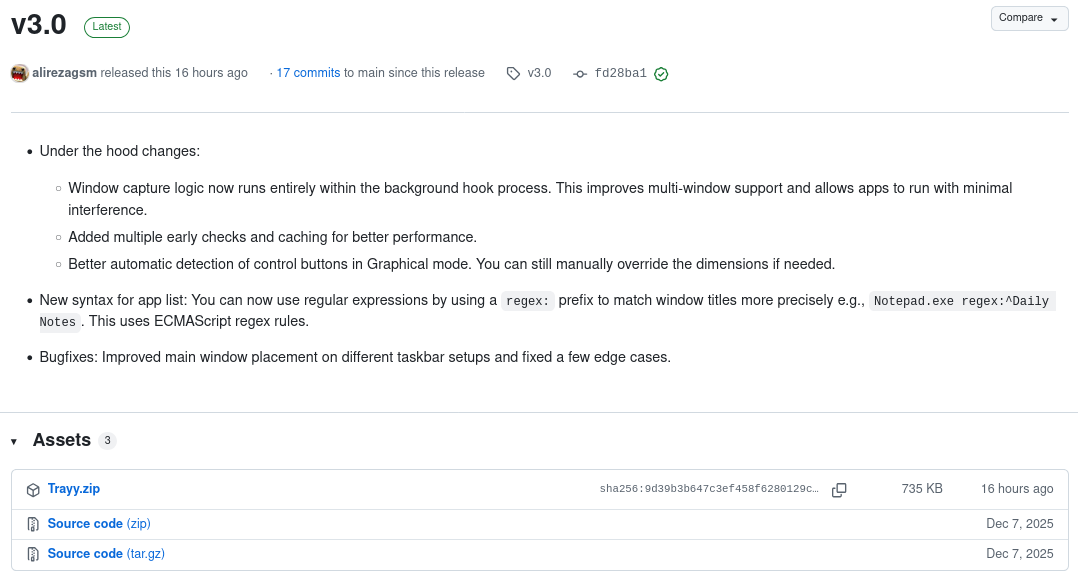Click the package icon beside Trayy.zip
This screenshot has height=579, width=1078.
pyautogui.click(x=33, y=490)
